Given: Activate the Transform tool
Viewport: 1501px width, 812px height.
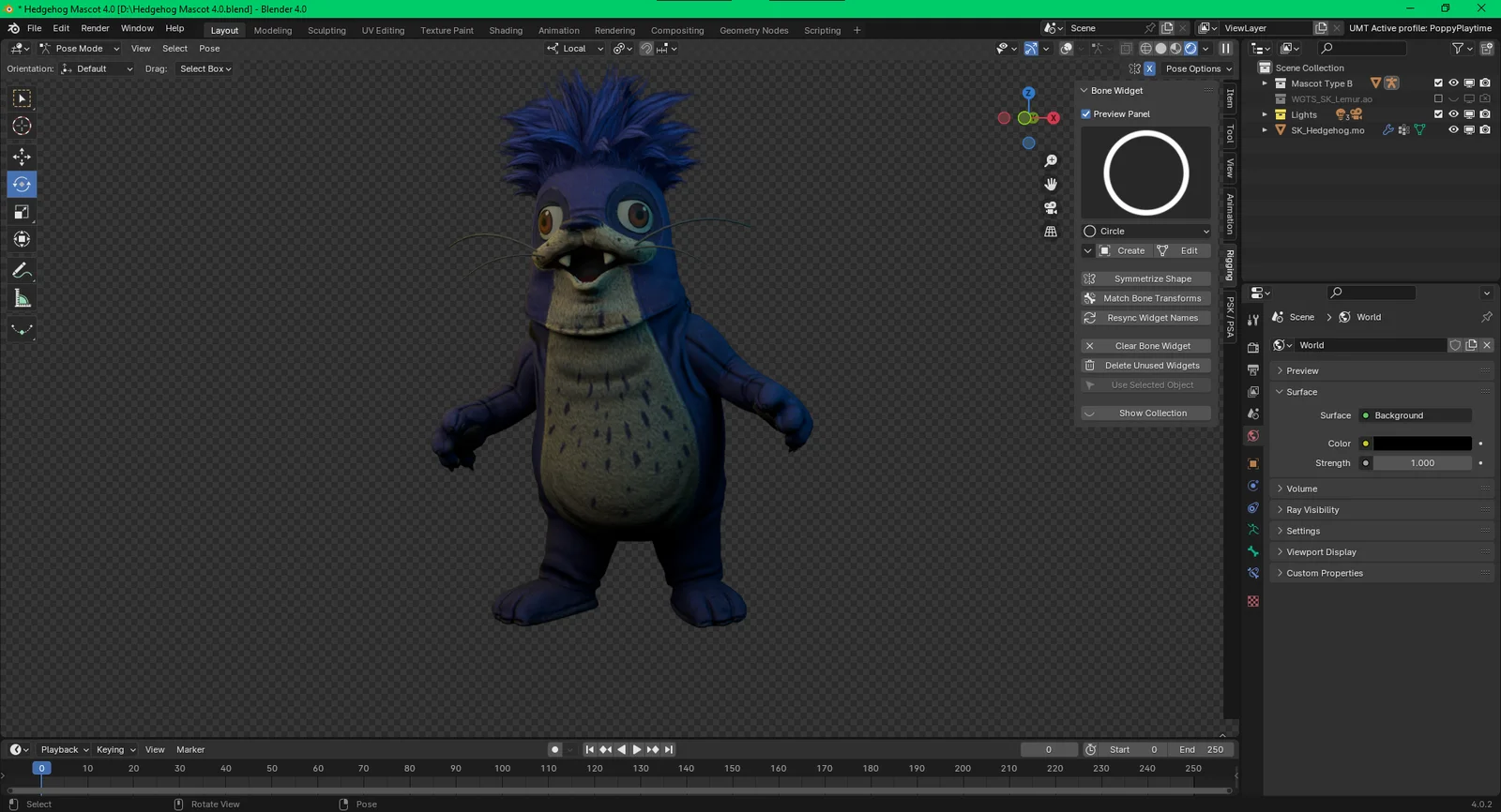Looking at the screenshot, I should (x=22, y=239).
